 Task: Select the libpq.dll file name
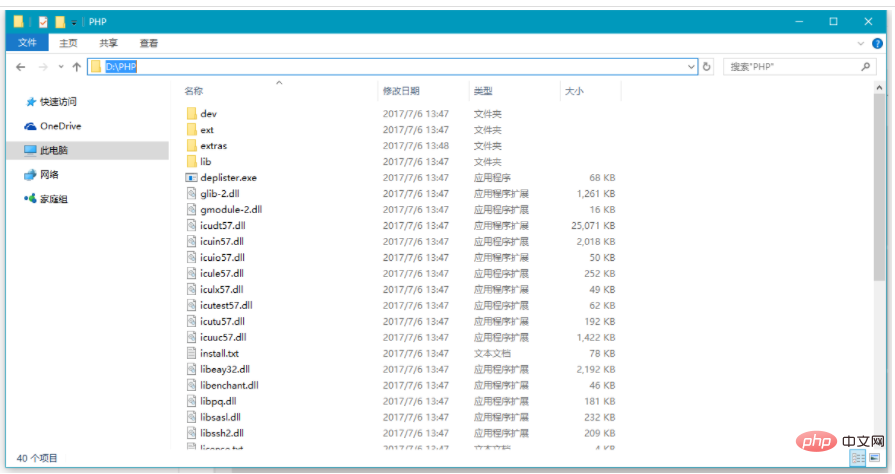pyautogui.click(x=218, y=401)
